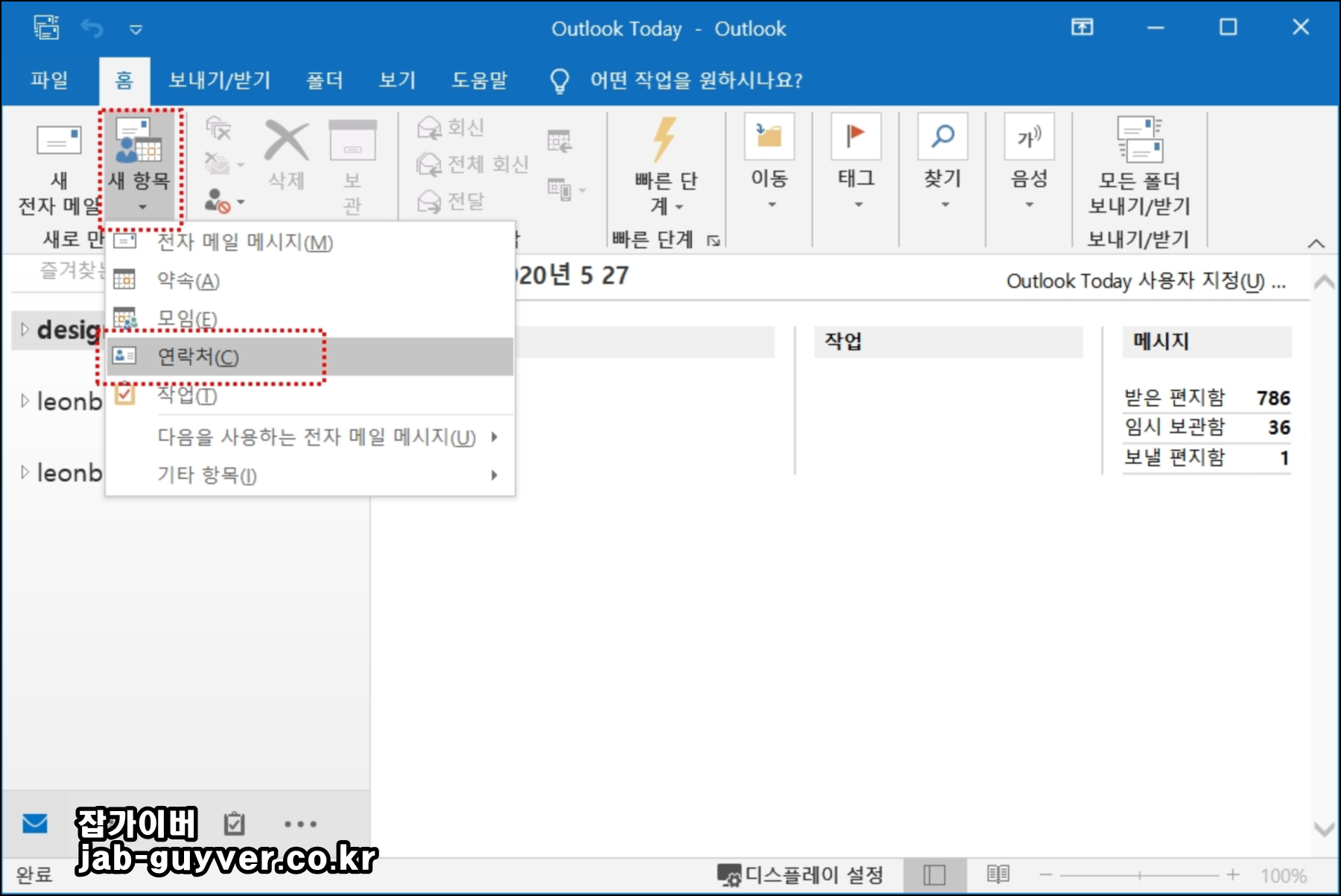This screenshot has width=1341, height=896.
Task: Switch to the View (보기) tab
Action: pos(398,80)
